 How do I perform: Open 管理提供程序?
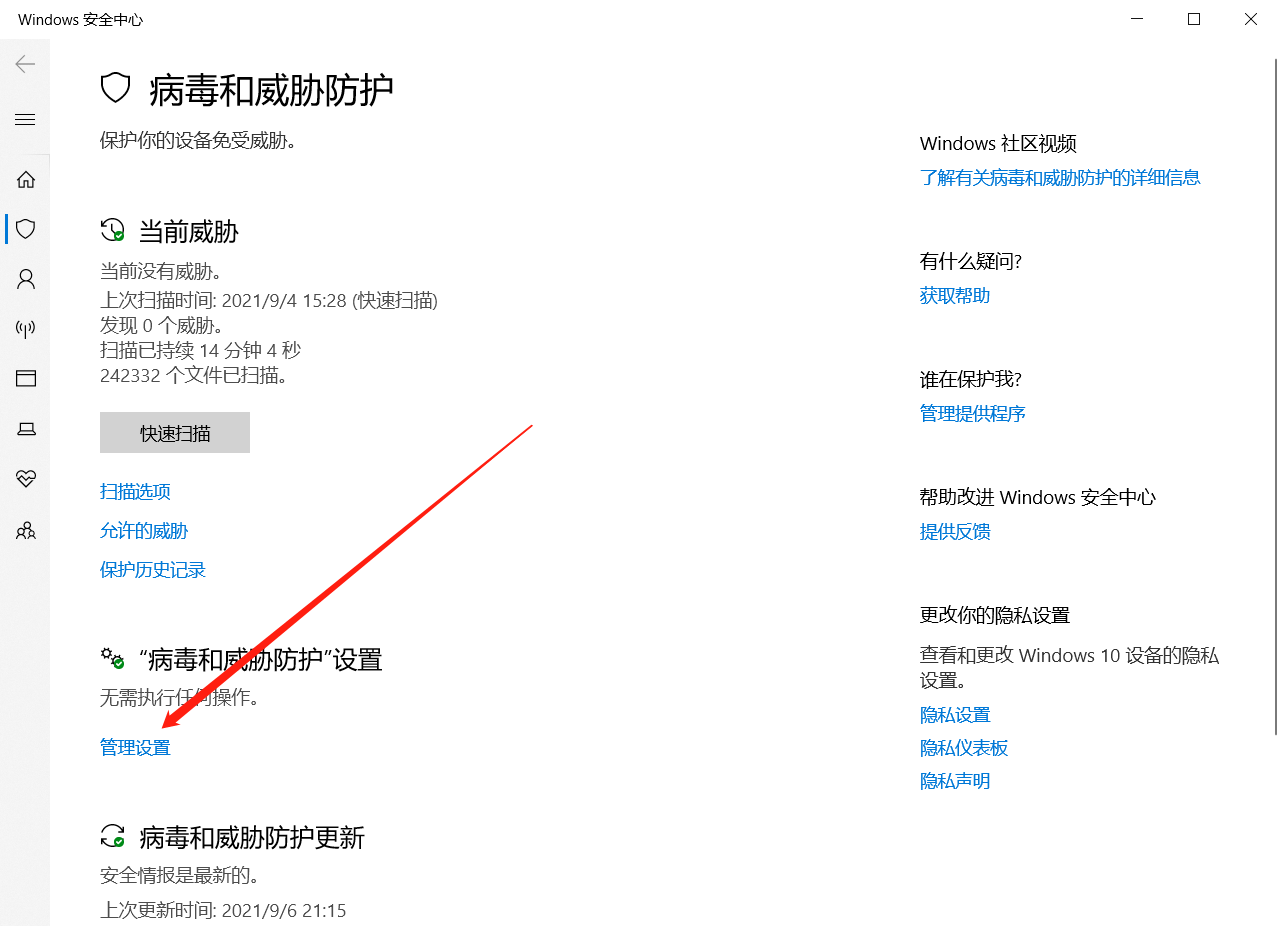click(972, 413)
